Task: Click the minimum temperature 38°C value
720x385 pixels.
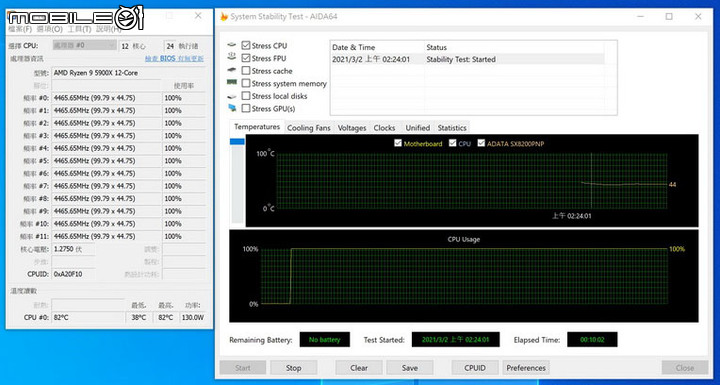Action: (x=139, y=317)
